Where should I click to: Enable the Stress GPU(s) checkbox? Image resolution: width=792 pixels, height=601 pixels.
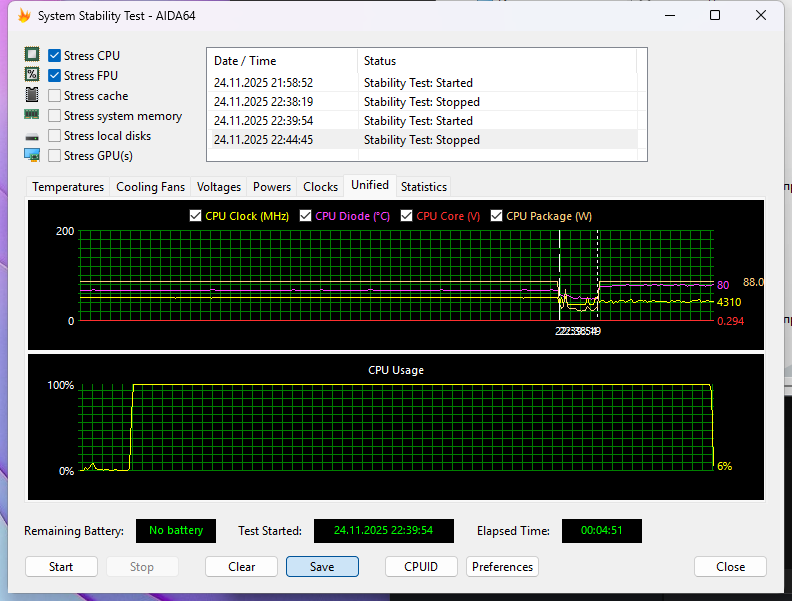tap(55, 156)
